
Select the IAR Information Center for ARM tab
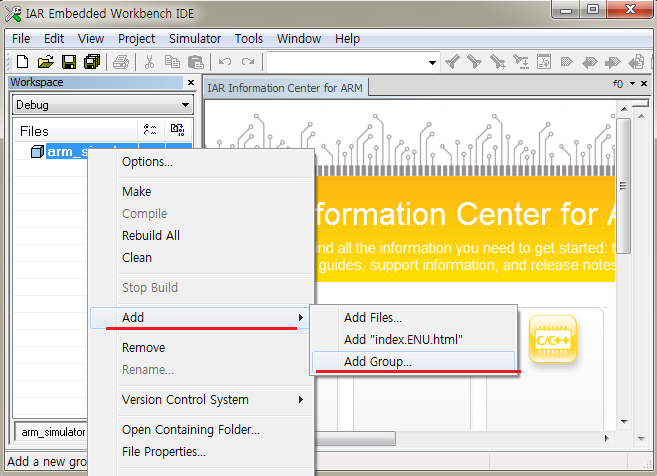(x=285, y=88)
